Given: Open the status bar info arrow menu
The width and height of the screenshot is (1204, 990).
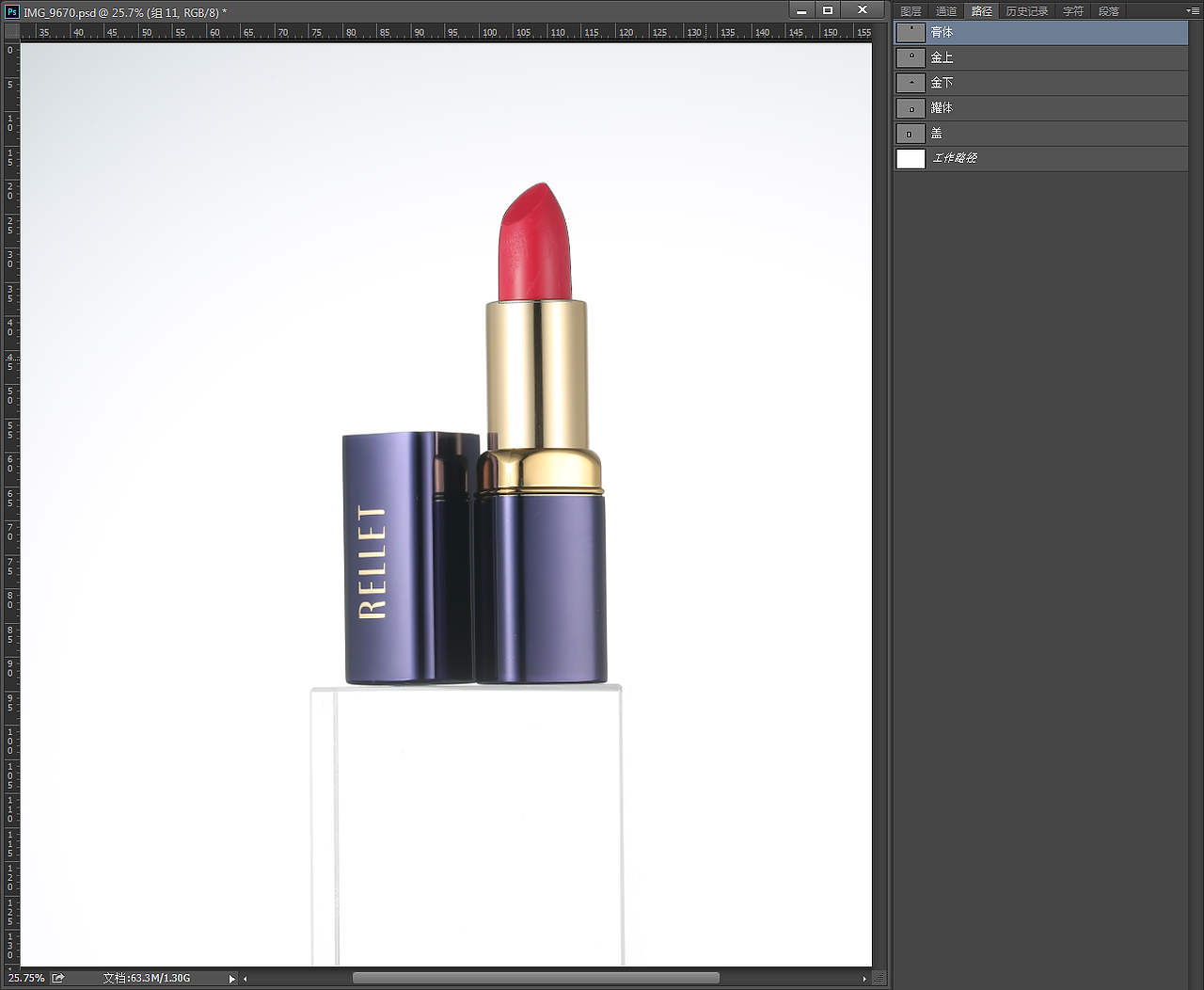Looking at the screenshot, I should [231, 979].
